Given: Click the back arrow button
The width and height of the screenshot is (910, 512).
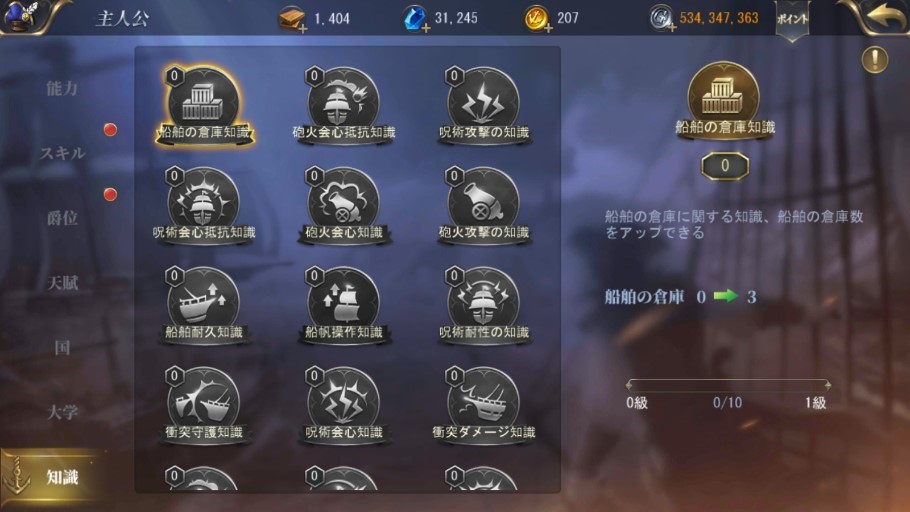Looking at the screenshot, I should (883, 17).
